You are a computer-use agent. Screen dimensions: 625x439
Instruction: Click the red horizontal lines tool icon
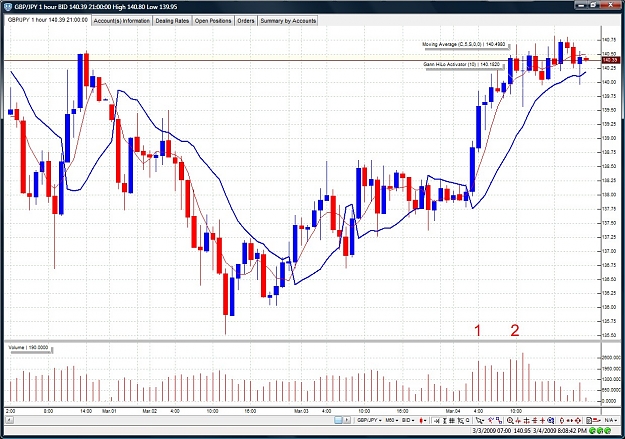click(x=535, y=420)
